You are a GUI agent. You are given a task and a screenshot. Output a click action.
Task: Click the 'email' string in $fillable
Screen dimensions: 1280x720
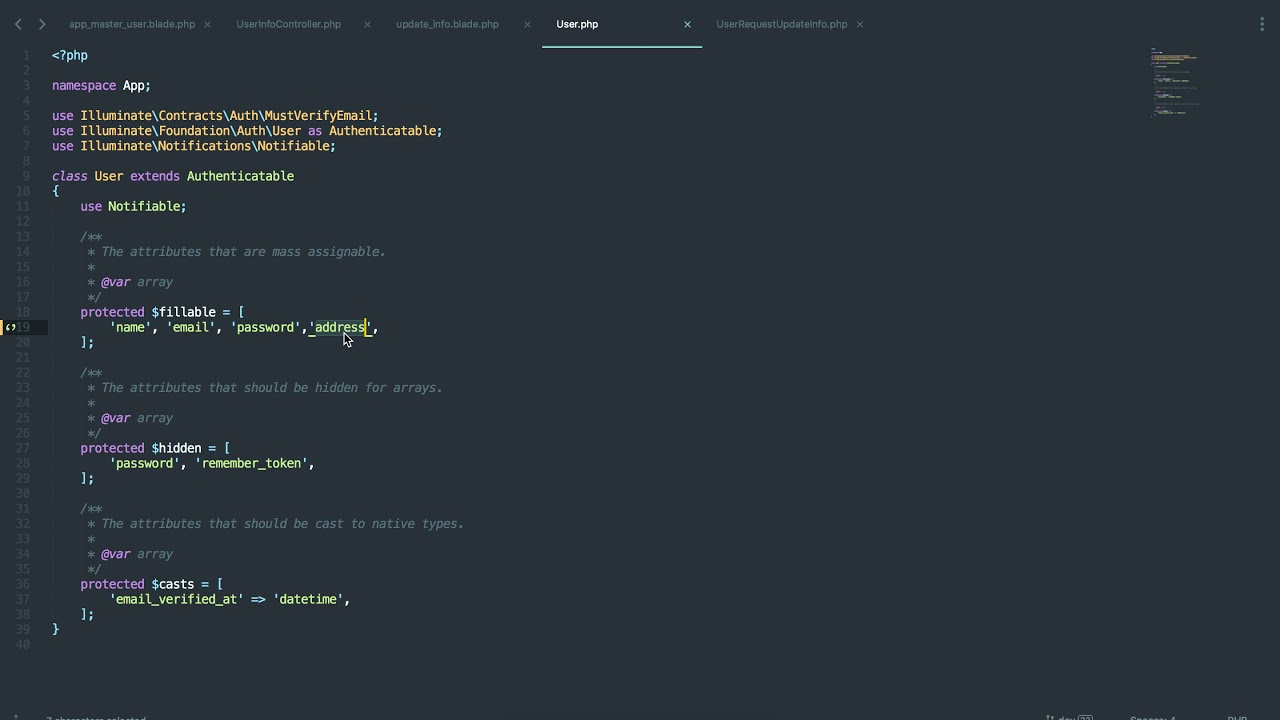[190, 327]
